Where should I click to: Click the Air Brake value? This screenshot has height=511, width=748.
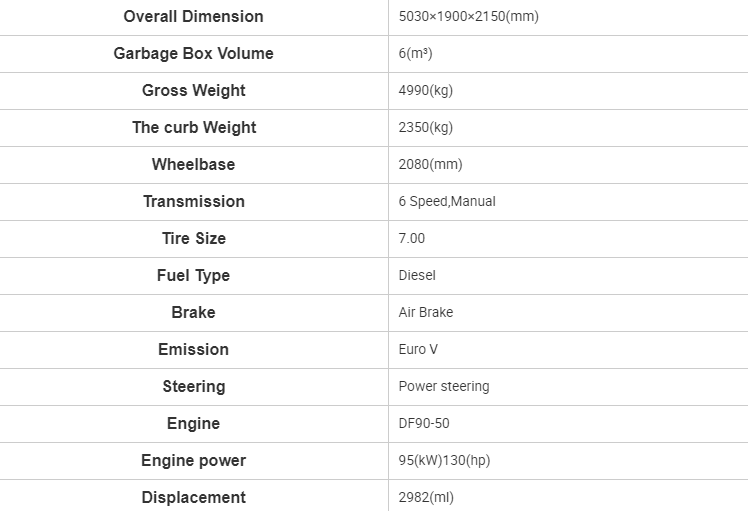click(x=426, y=312)
